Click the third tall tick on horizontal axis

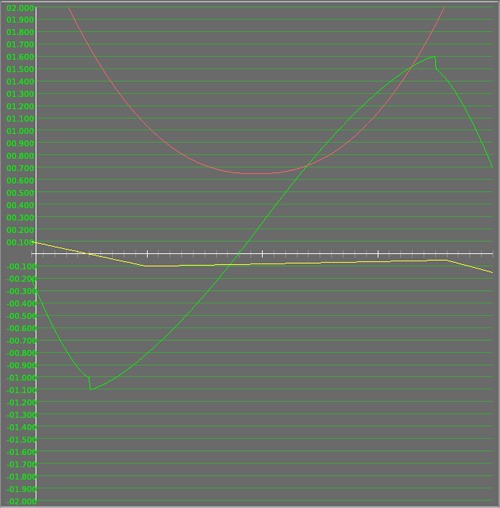(x=378, y=254)
